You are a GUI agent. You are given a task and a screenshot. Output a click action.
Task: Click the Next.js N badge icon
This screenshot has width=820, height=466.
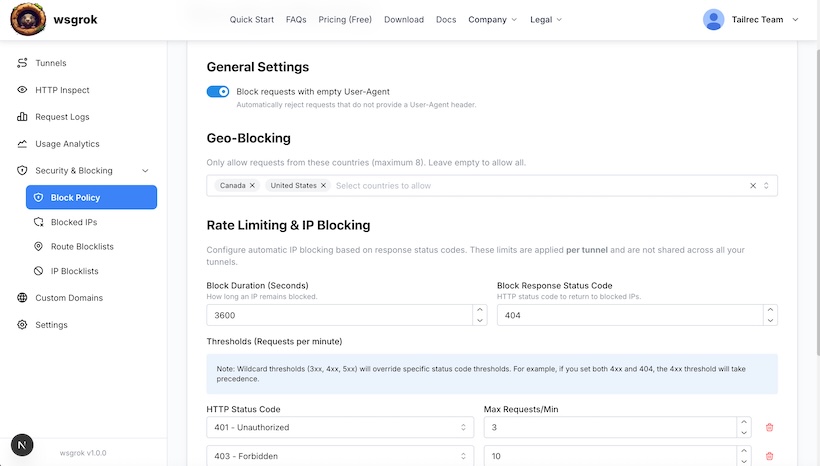[22, 444]
